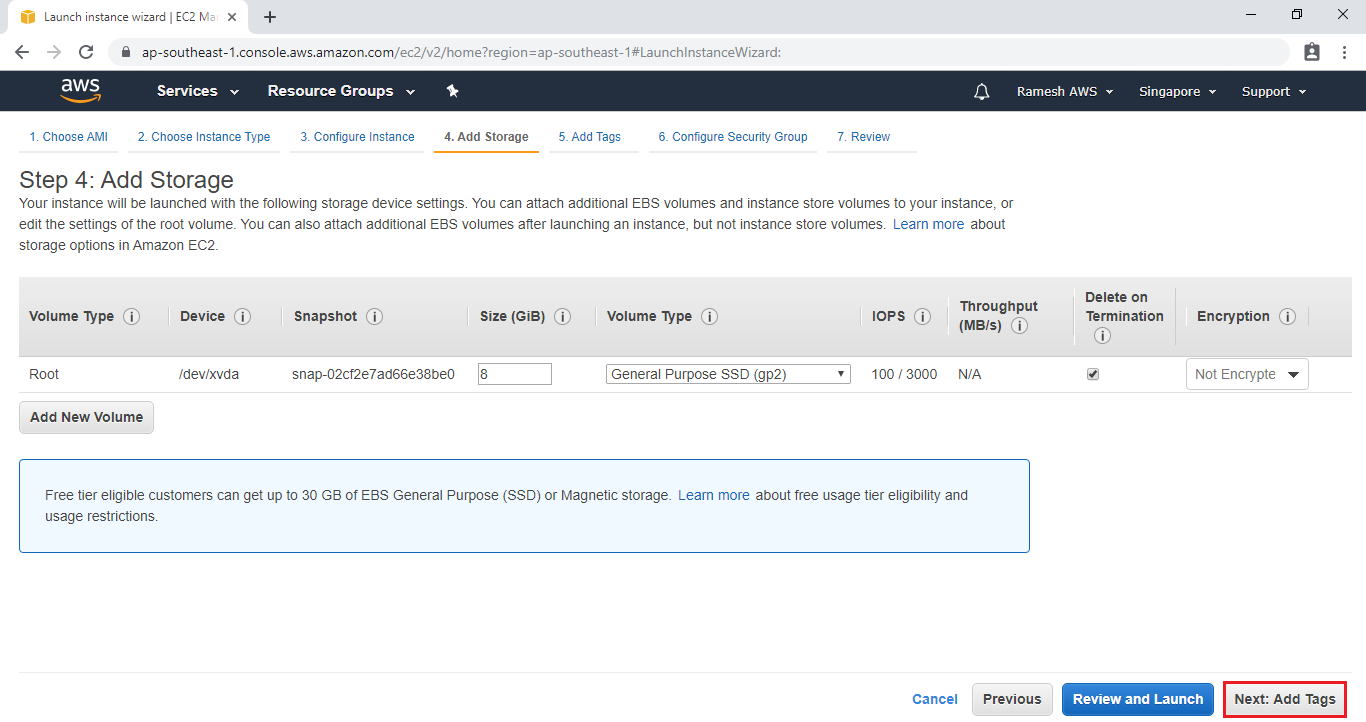Select the 4. Add Storage tab
This screenshot has width=1366, height=722.
pyautogui.click(x=486, y=137)
